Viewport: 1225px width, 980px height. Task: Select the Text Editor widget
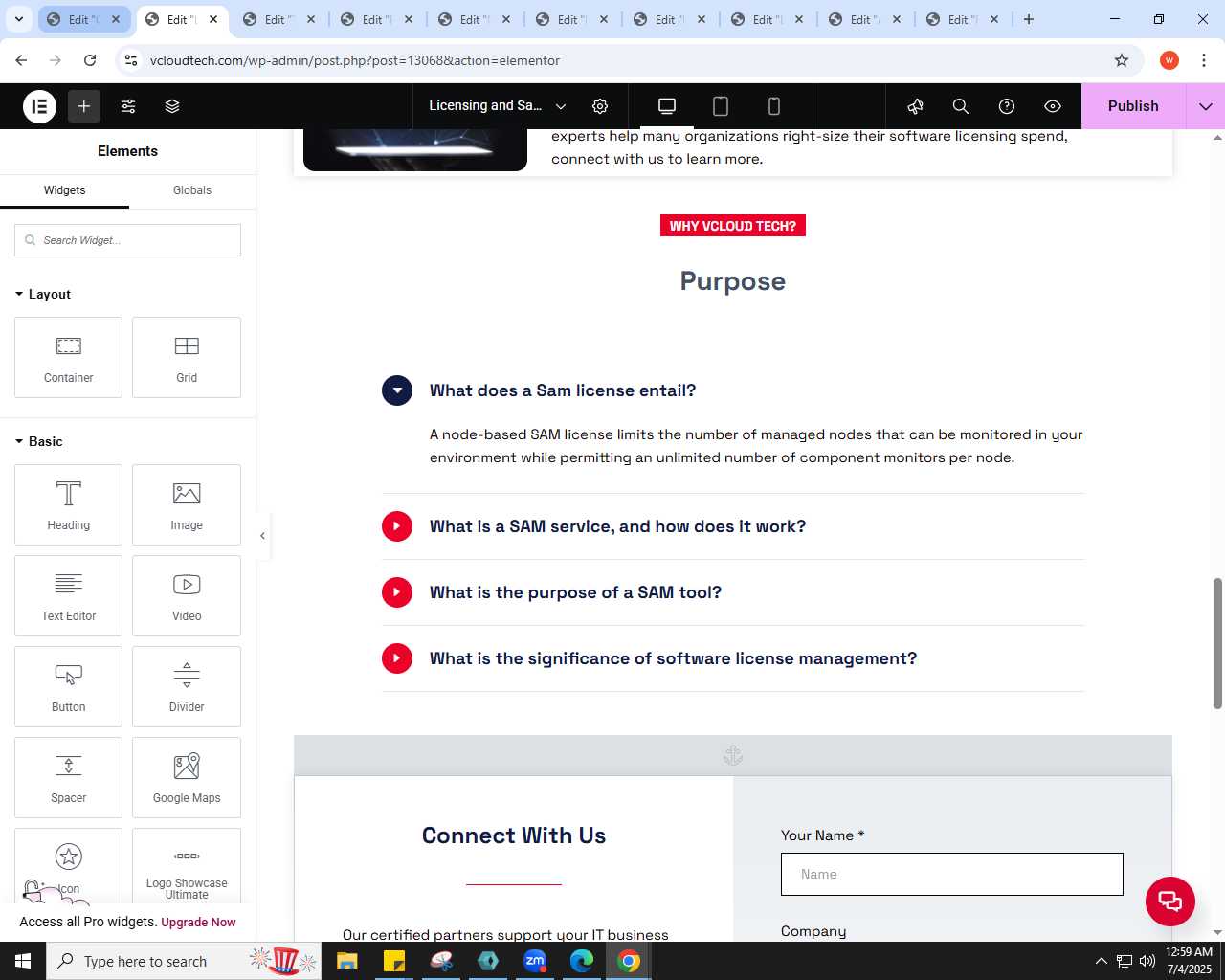(x=68, y=595)
